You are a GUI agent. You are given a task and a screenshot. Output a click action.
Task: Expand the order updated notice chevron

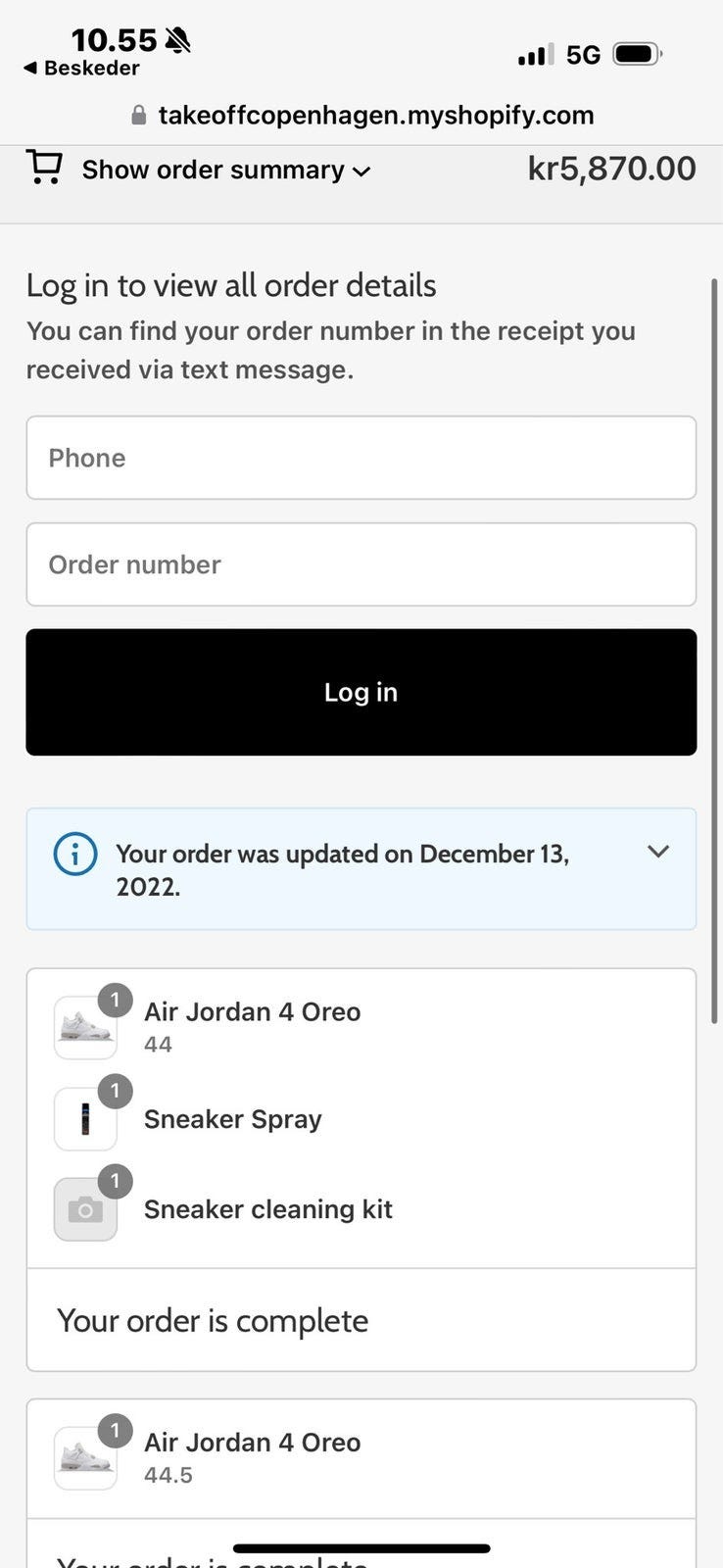(x=658, y=852)
